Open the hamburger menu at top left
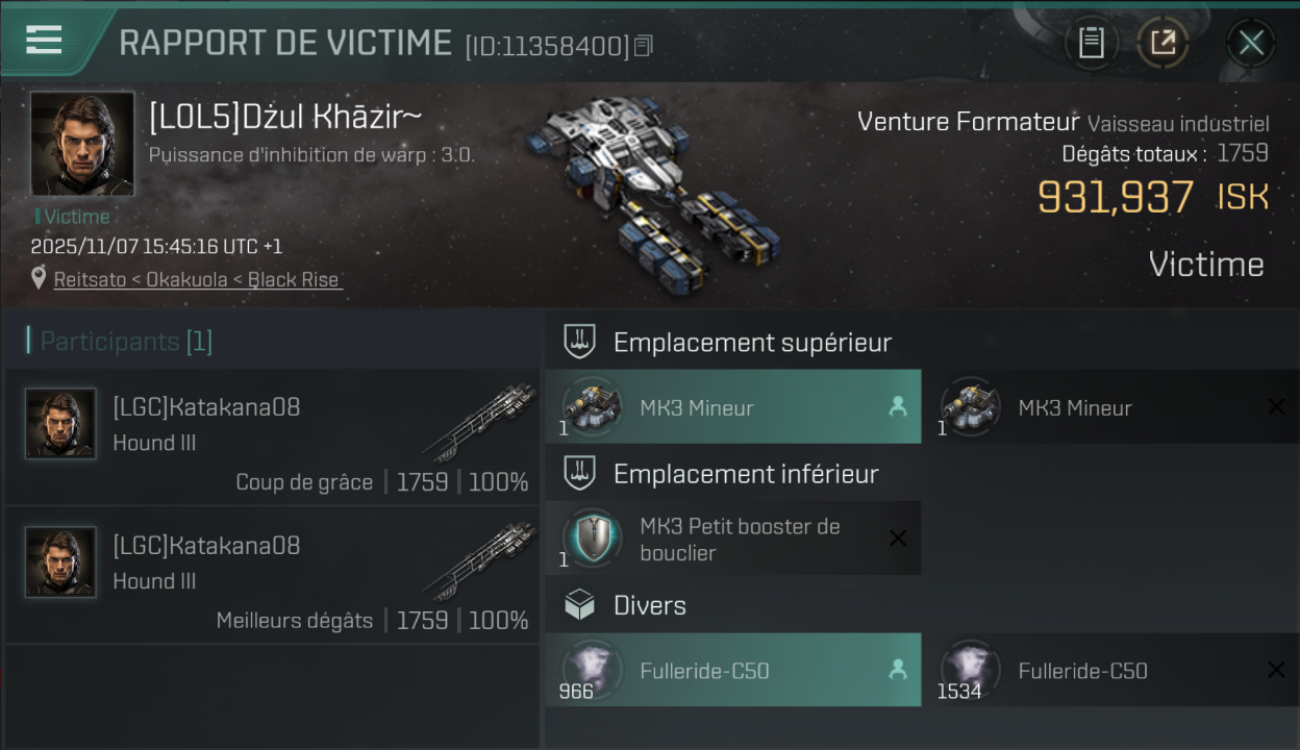Screen dimensions: 1300x750 (x=44, y=40)
